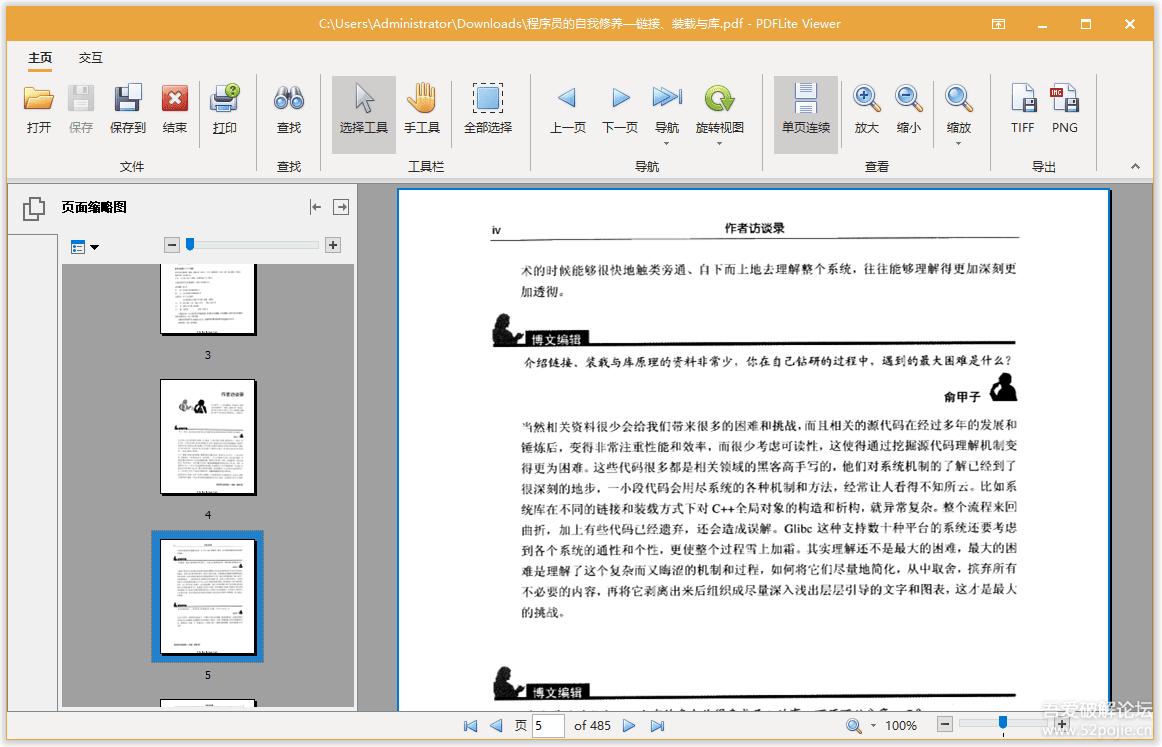Export pages using the TIFF icon

click(x=1023, y=99)
